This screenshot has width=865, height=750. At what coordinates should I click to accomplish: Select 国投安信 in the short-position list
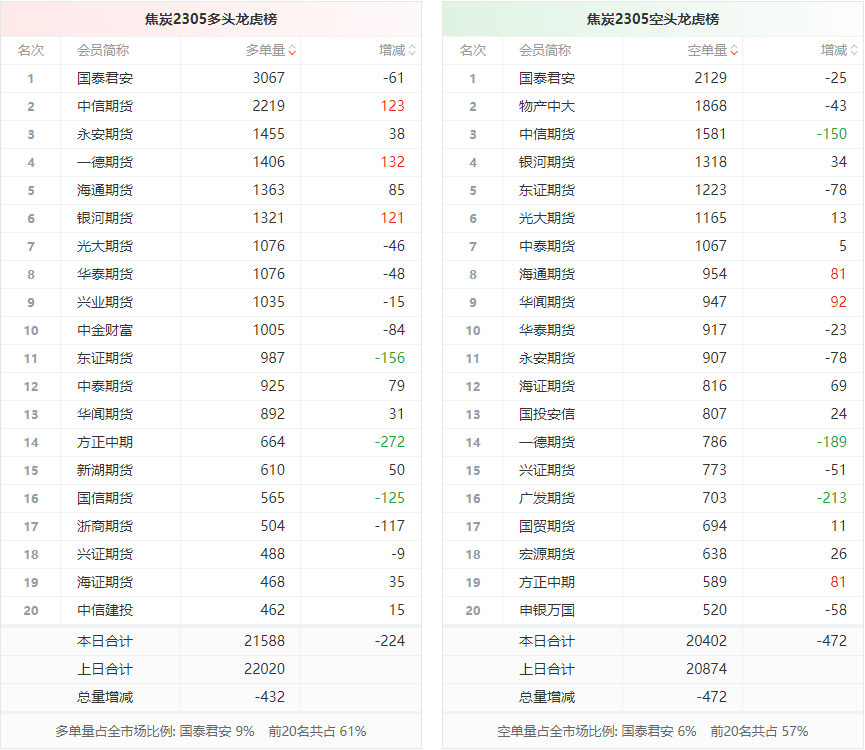click(x=547, y=414)
